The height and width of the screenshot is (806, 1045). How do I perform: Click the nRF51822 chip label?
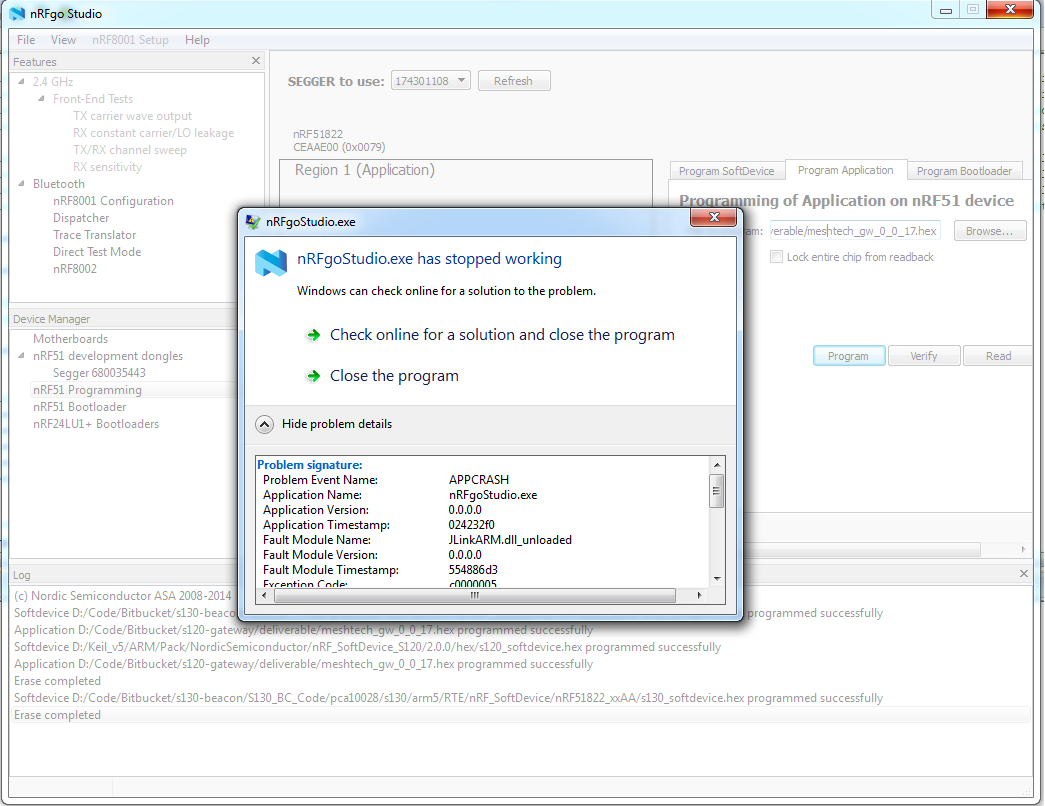coord(318,134)
